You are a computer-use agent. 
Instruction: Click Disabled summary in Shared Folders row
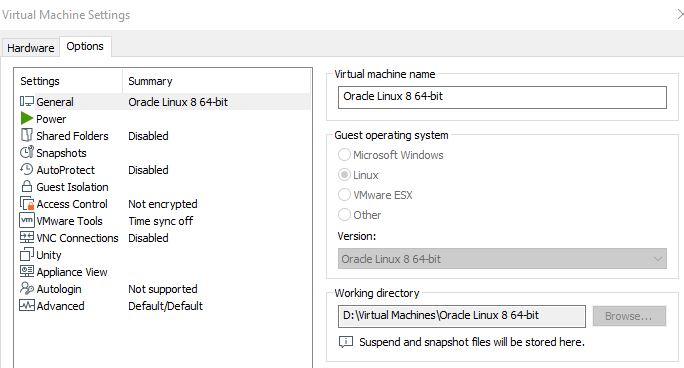[148, 136]
